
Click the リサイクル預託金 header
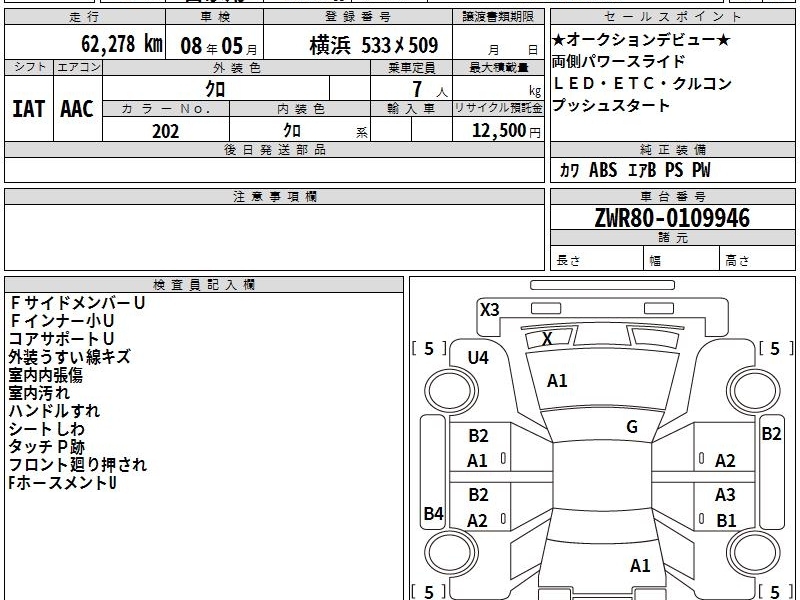(498, 109)
